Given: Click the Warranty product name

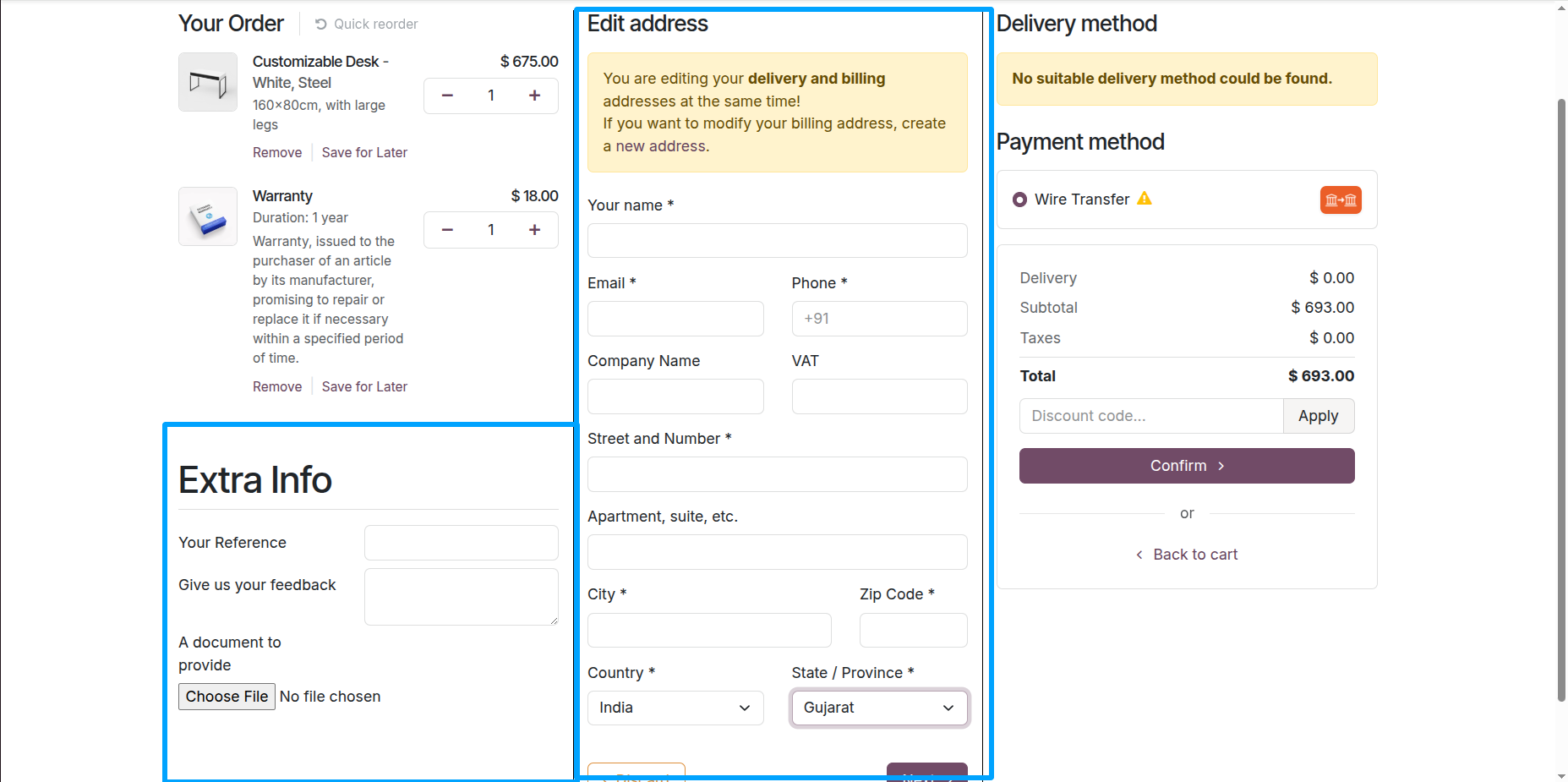Looking at the screenshot, I should pyautogui.click(x=282, y=196).
